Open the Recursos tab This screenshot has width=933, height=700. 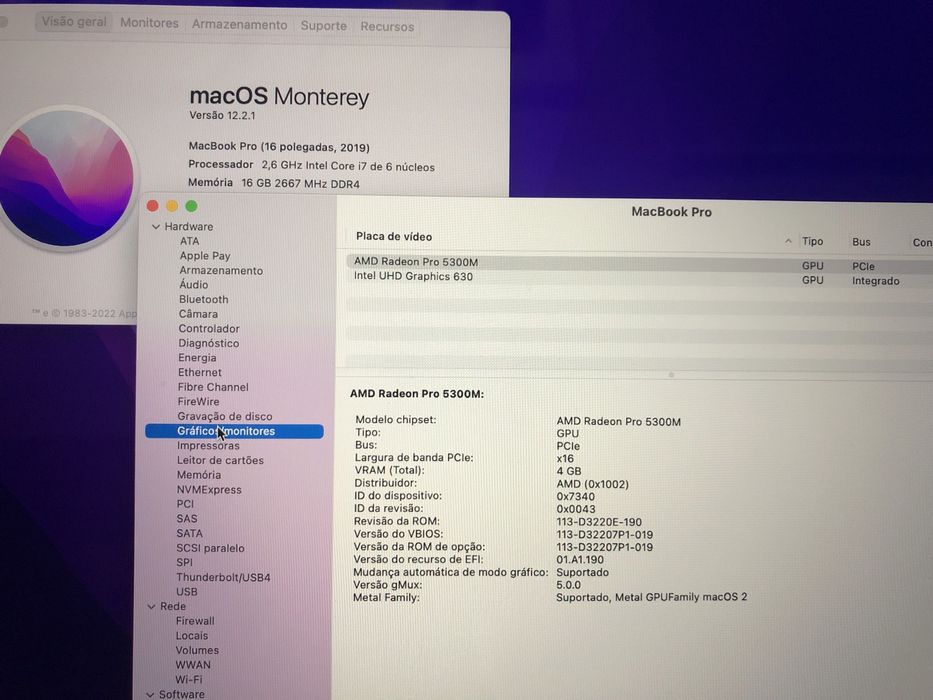click(x=387, y=27)
